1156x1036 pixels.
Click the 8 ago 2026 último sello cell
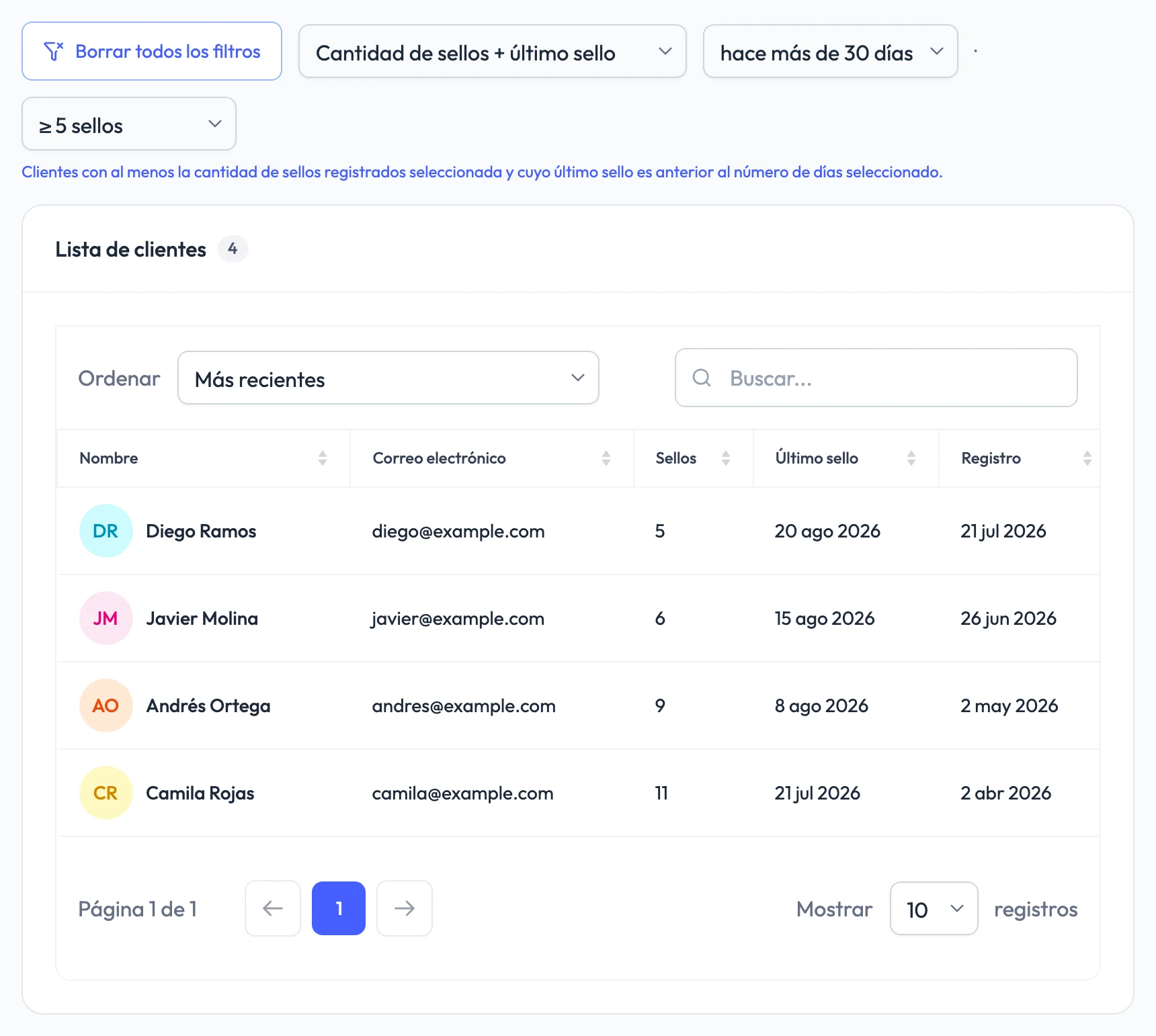(x=821, y=706)
